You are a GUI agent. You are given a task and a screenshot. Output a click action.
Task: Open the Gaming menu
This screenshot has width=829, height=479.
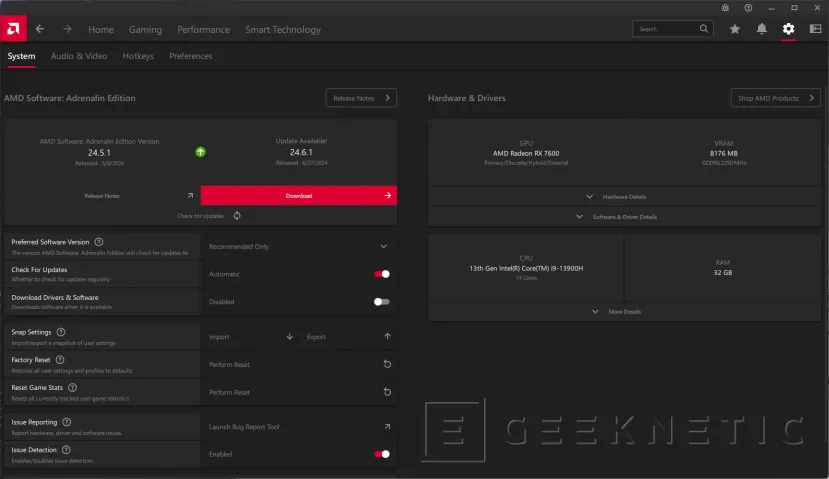(145, 30)
